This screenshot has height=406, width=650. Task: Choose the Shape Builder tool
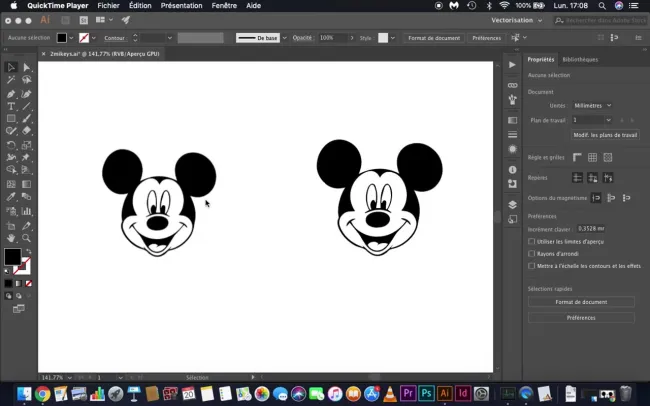click(x=11, y=170)
